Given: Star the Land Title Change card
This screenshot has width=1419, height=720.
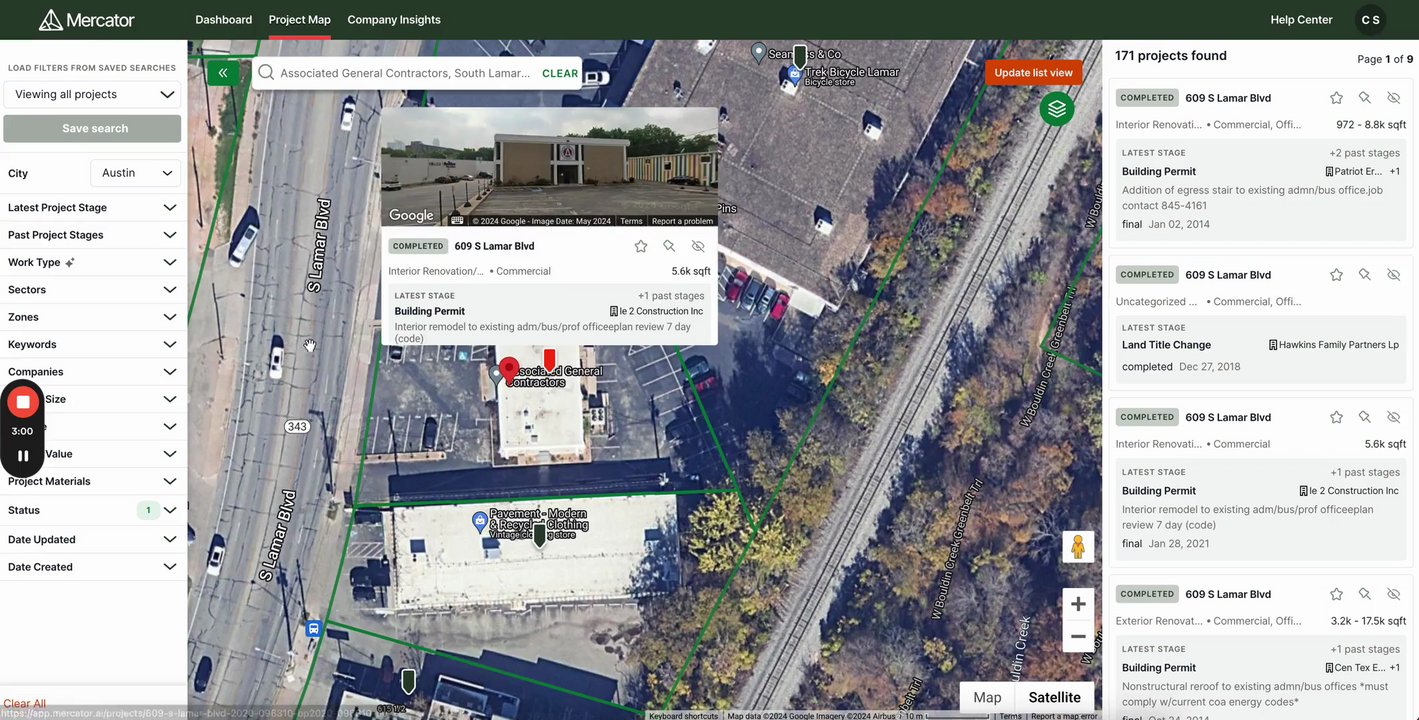Looking at the screenshot, I should point(1336,275).
